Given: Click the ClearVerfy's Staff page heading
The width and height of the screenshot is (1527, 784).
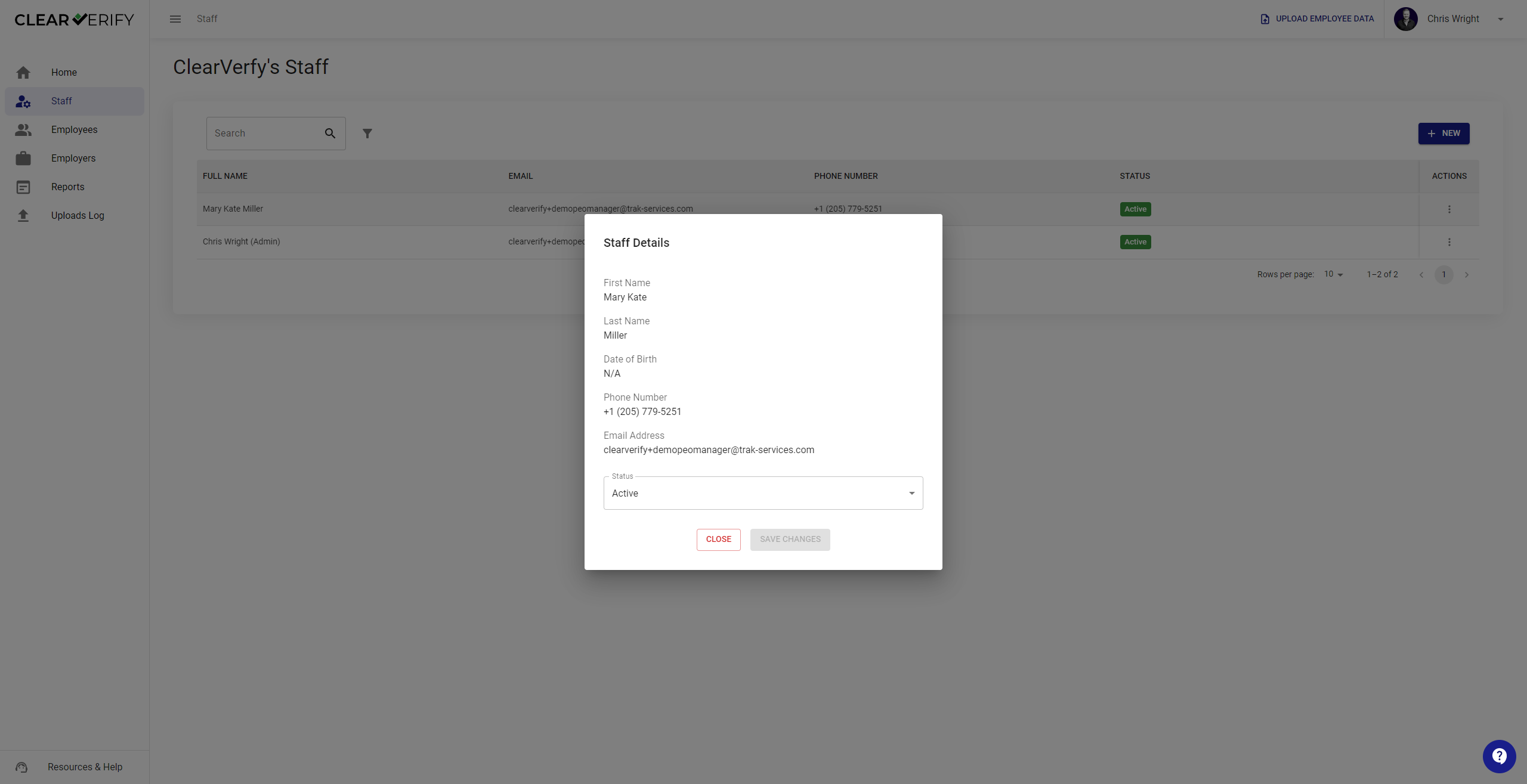Looking at the screenshot, I should pyautogui.click(x=251, y=67).
